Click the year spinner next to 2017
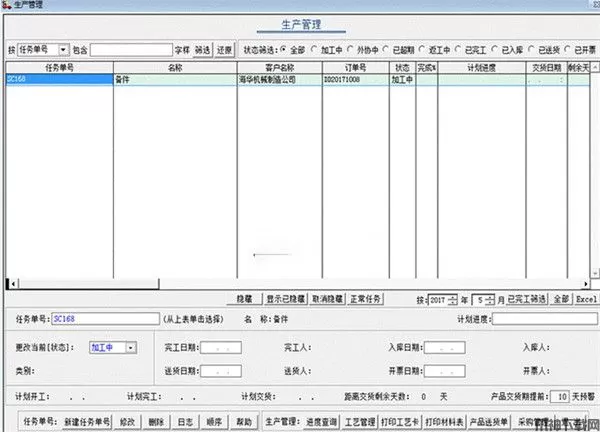The height and width of the screenshot is (432, 600). click(453, 299)
